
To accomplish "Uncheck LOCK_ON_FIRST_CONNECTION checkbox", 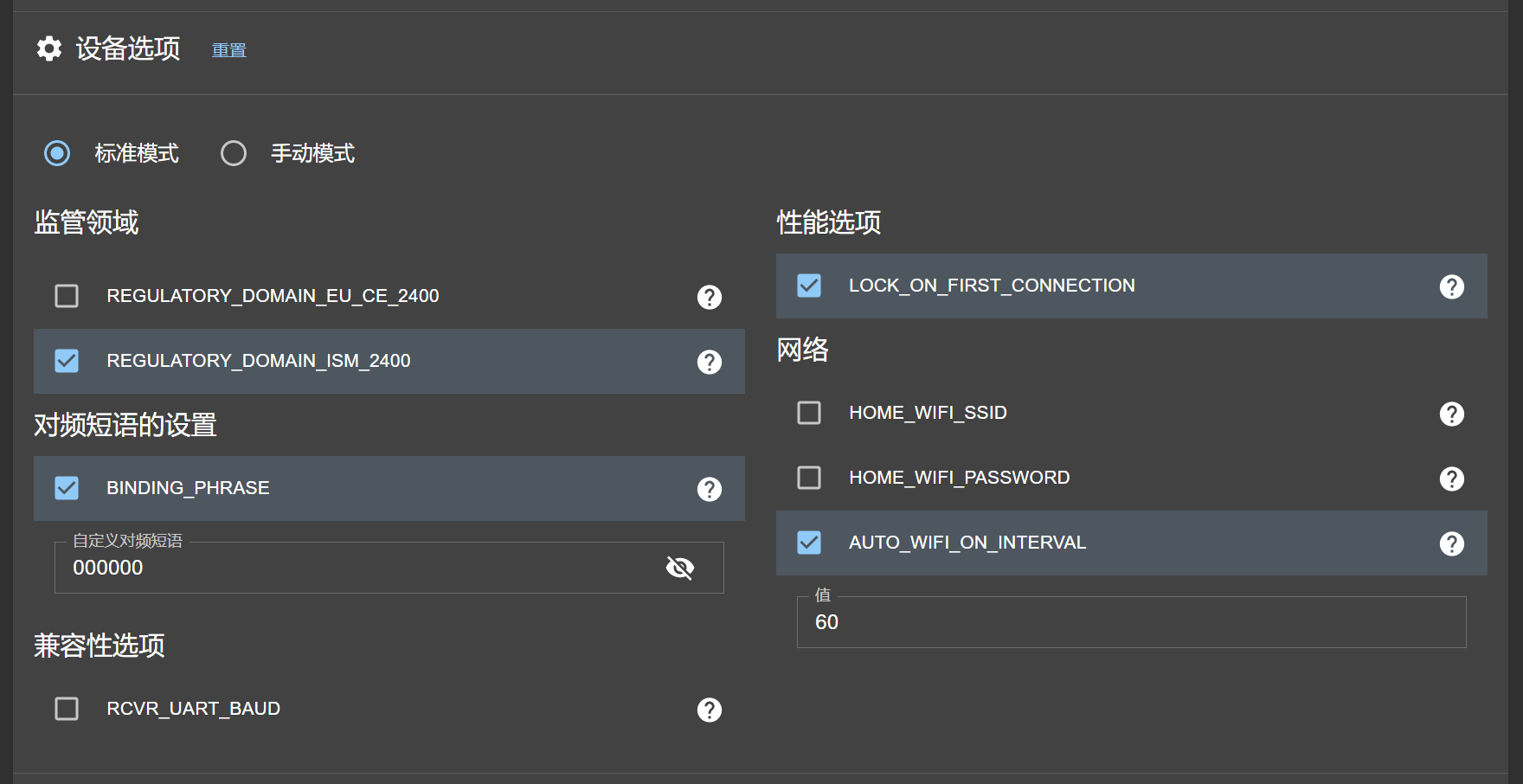I will click(x=809, y=286).
